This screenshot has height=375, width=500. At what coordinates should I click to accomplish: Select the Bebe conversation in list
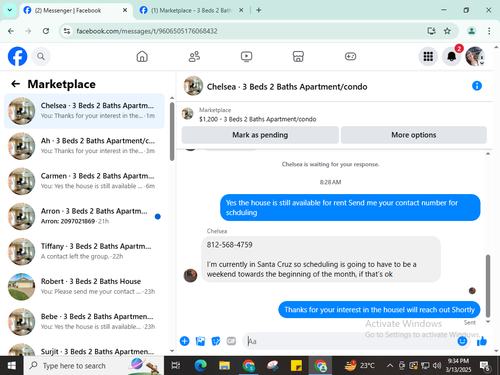click(x=84, y=322)
